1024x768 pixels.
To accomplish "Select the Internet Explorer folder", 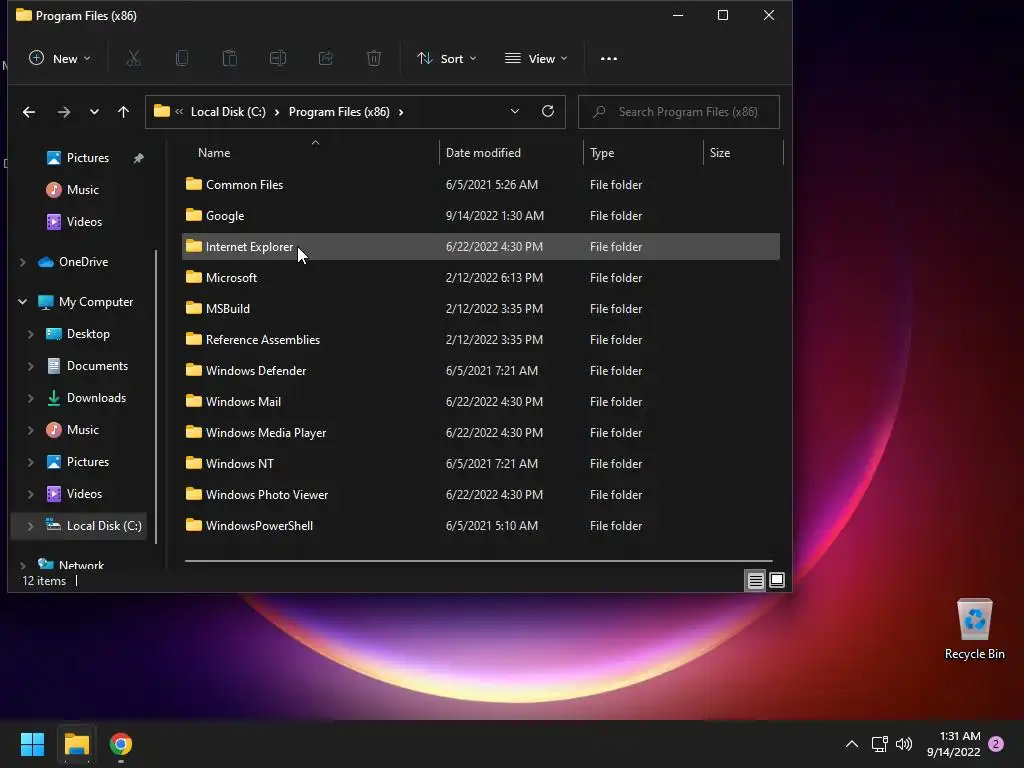I will click(x=481, y=247).
